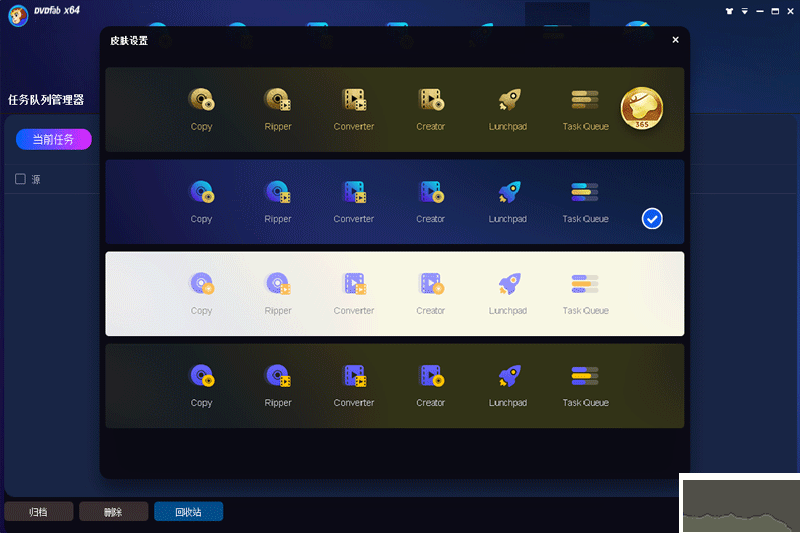Click the Task Queue icon in the light skin row
Image resolution: width=800 pixels, height=533 pixels.
[x=585, y=284]
